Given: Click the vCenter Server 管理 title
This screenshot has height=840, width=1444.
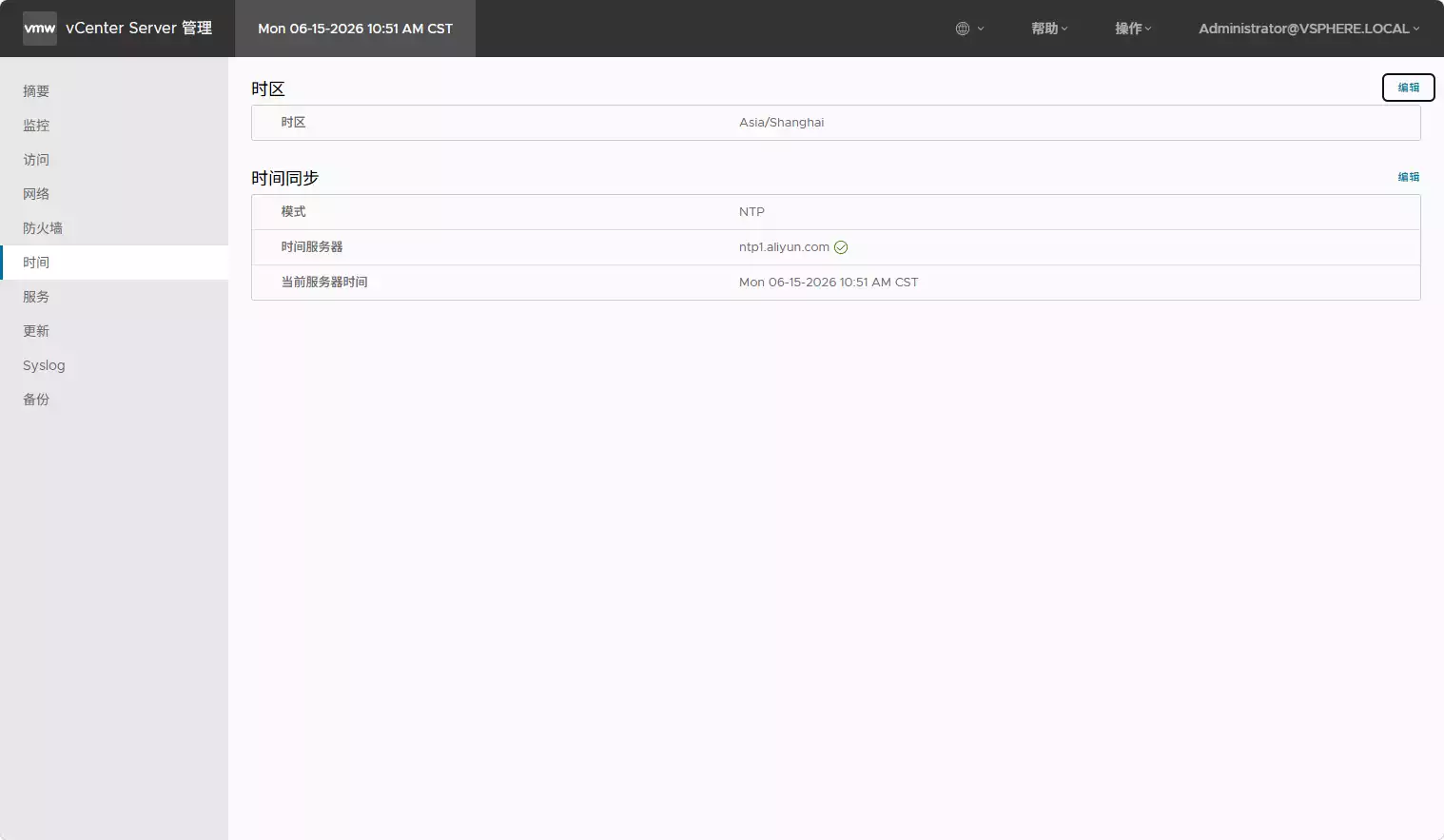Looking at the screenshot, I should 139,29.
